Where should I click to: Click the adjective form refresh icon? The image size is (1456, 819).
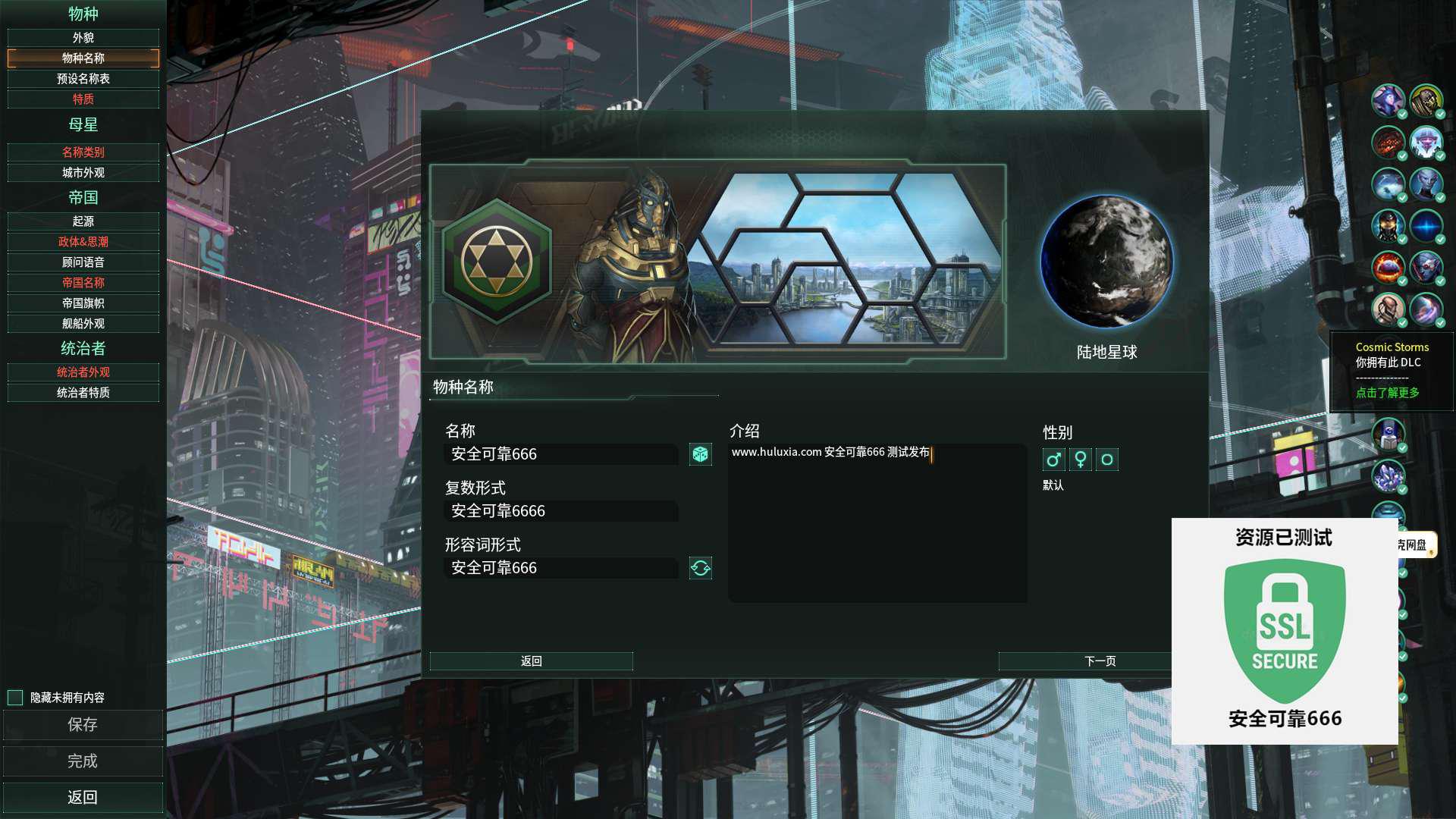700,568
